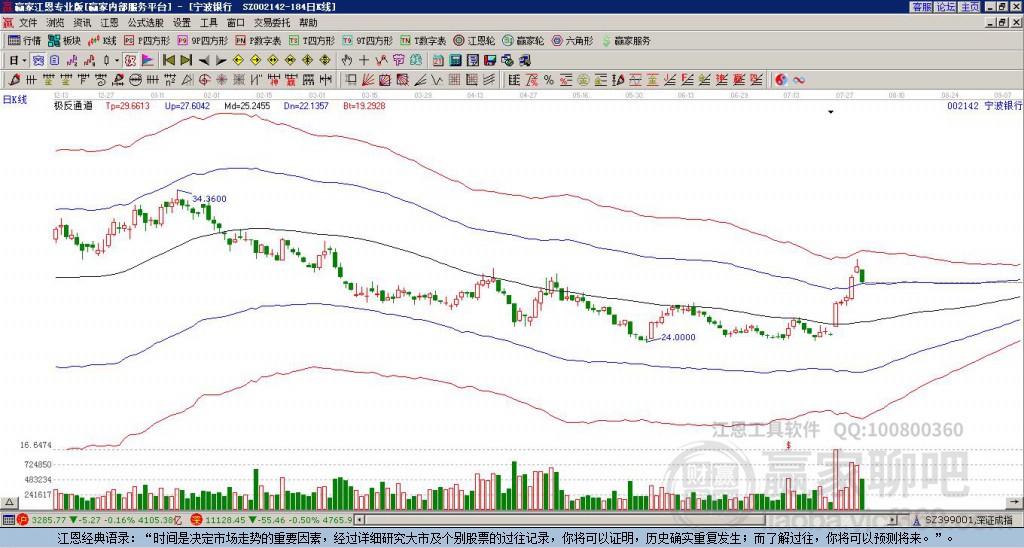1024x548 pixels.
Task: Click the 日K线 label
Action: 15,100
